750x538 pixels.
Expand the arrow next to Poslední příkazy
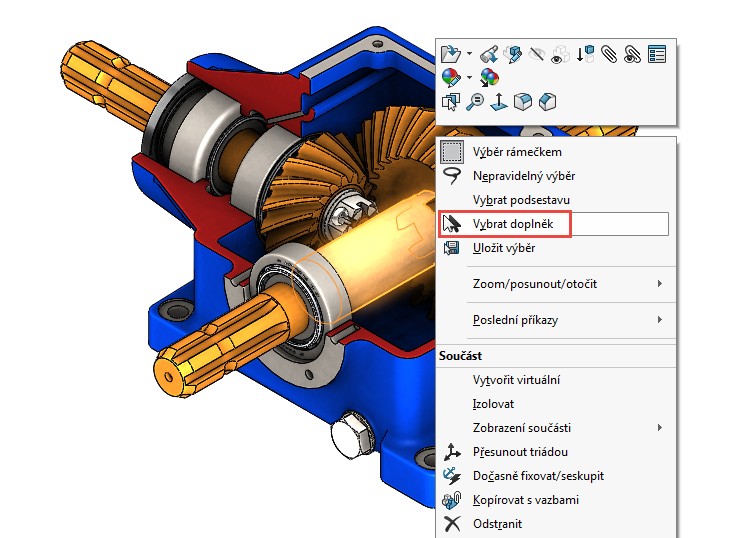click(x=660, y=319)
